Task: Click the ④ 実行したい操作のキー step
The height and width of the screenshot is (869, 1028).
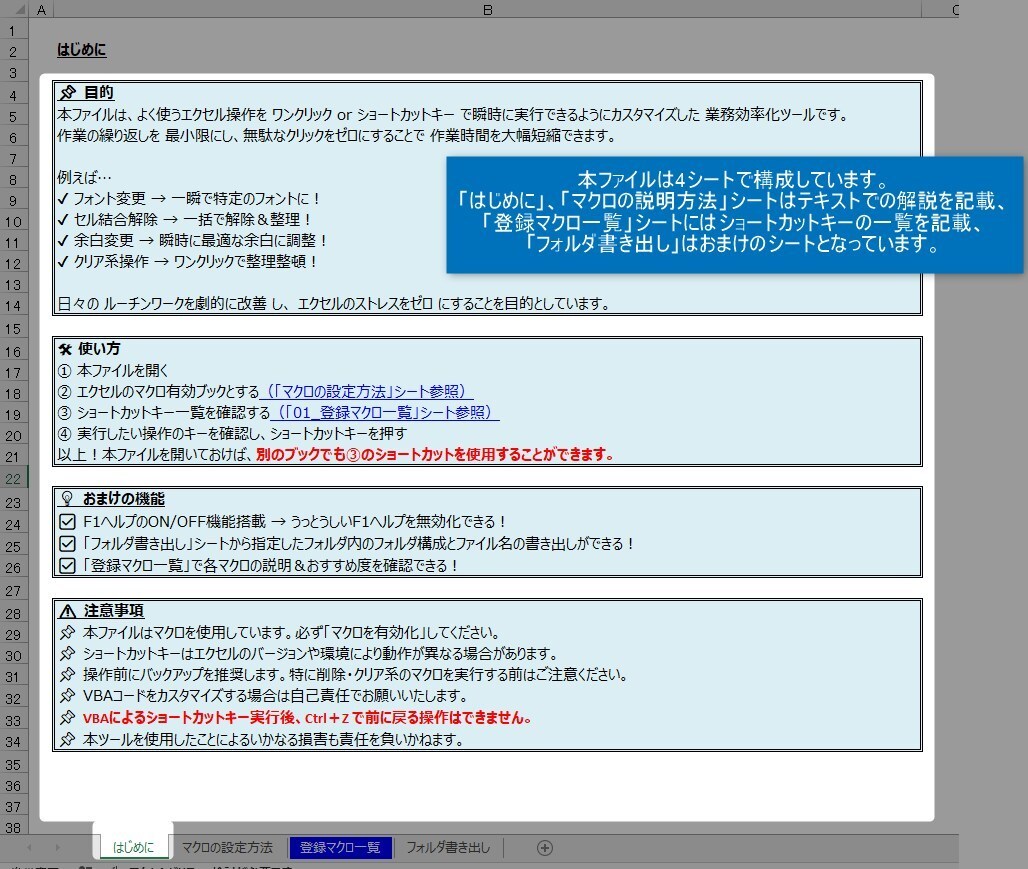Action: pyautogui.click(x=232, y=434)
